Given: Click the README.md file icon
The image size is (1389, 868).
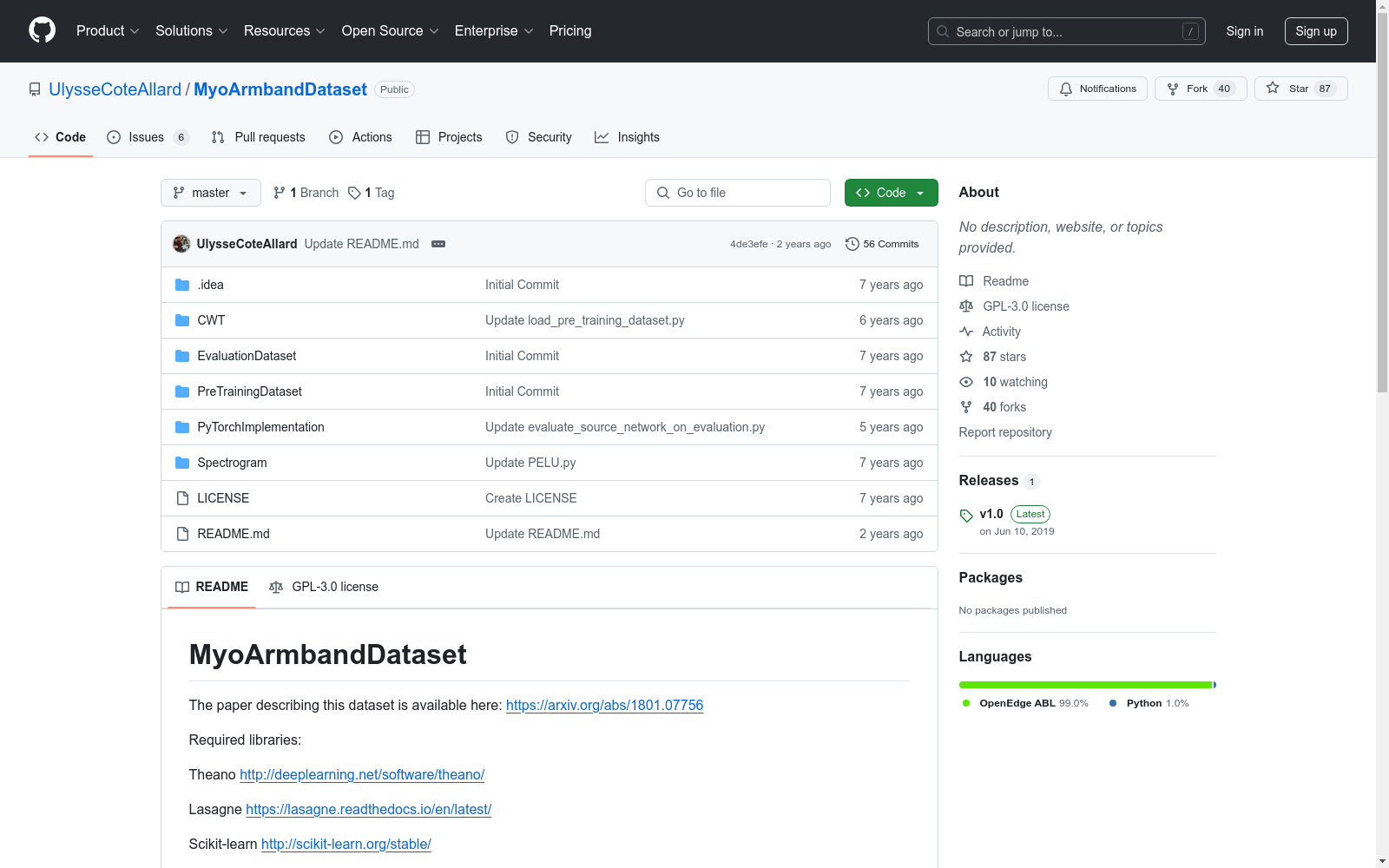Looking at the screenshot, I should 182,534.
